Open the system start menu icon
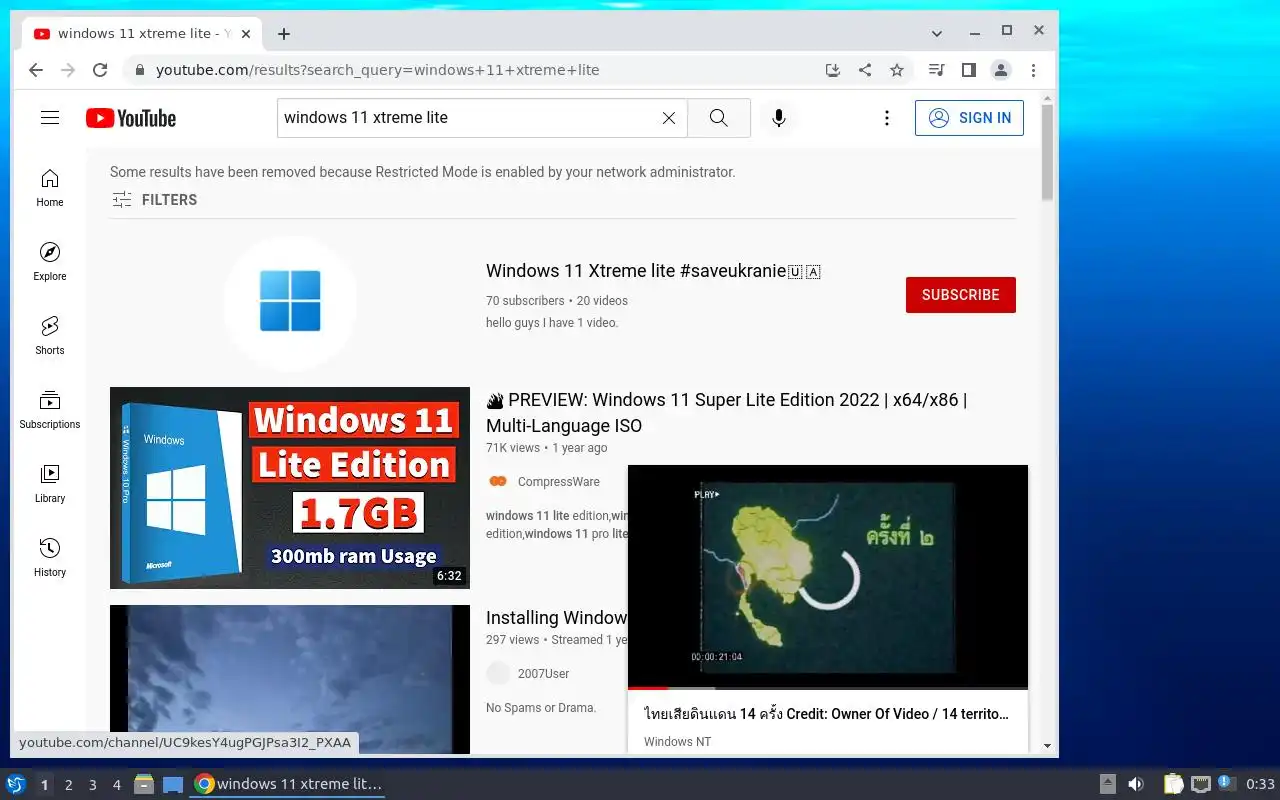Viewport: 1280px width, 800px height. click(16, 785)
